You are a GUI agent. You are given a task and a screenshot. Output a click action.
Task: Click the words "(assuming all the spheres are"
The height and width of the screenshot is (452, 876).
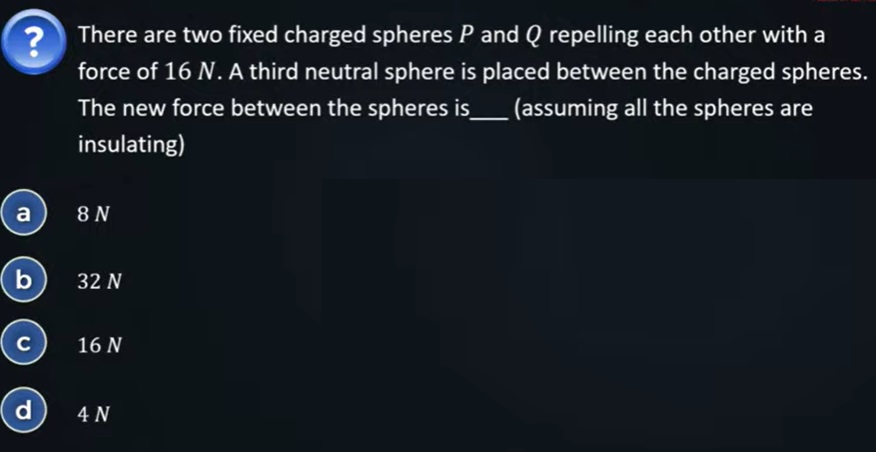click(x=662, y=108)
